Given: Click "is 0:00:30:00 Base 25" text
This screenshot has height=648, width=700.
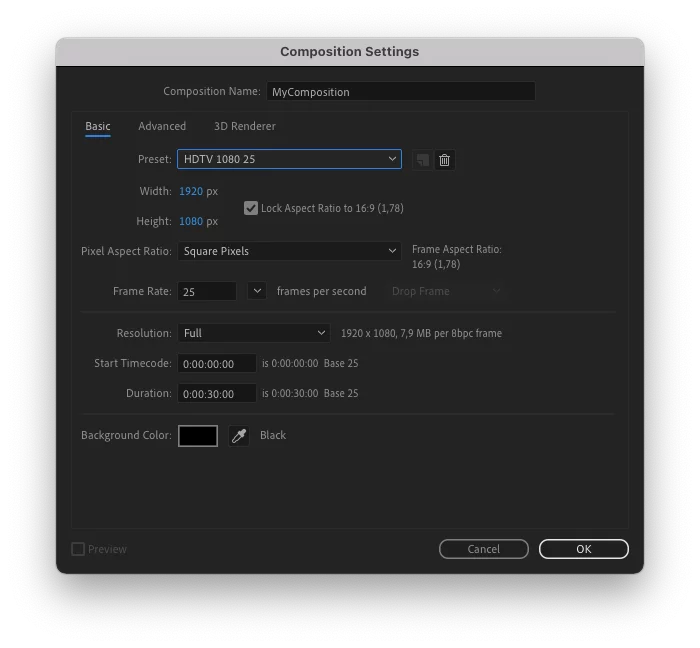Looking at the screenshot, I should [310, 393].
